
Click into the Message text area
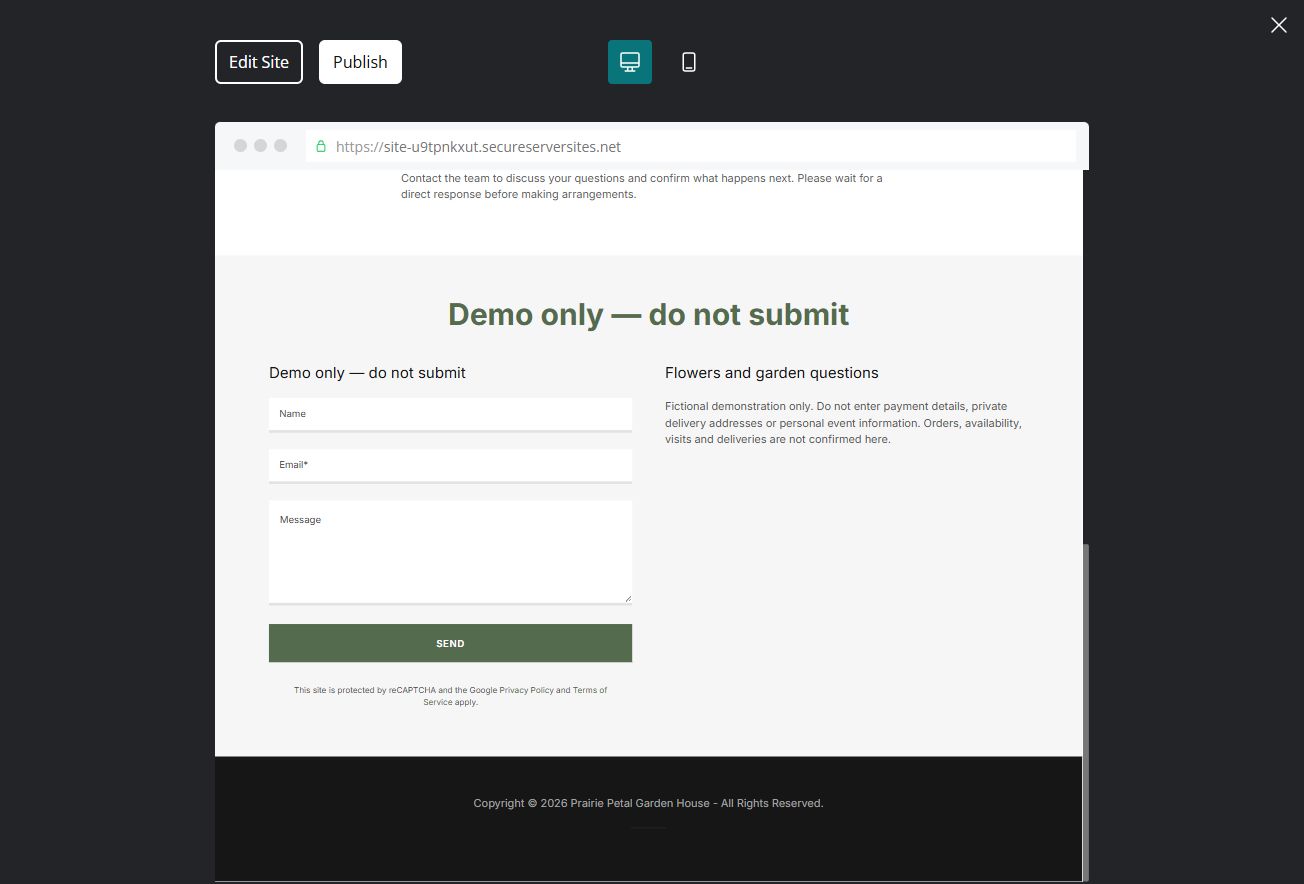[x=450, y=552]
